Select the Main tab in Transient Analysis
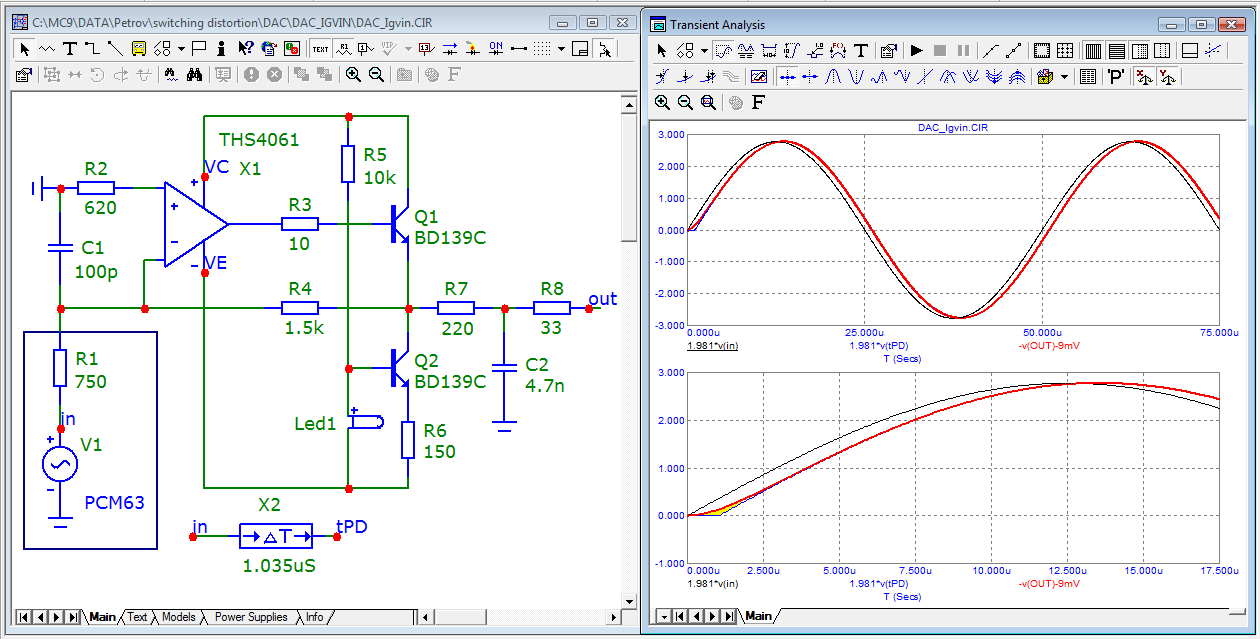Screen dimensions: 1260x639 pos(758,617)
